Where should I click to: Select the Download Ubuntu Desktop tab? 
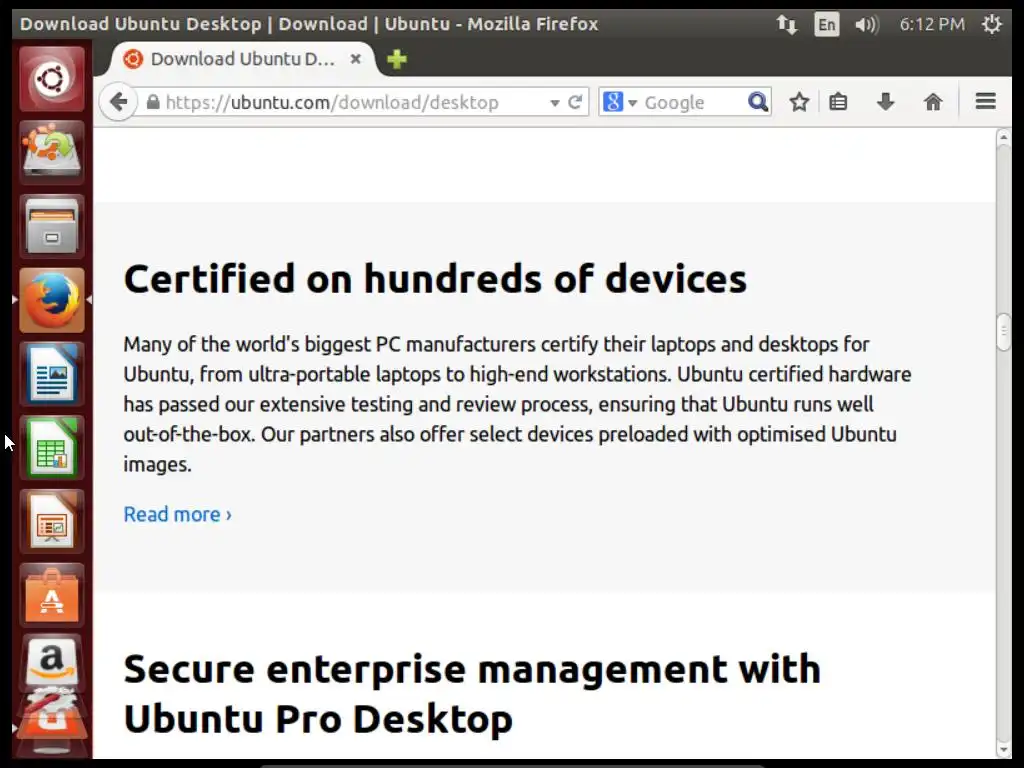(242, 59)
